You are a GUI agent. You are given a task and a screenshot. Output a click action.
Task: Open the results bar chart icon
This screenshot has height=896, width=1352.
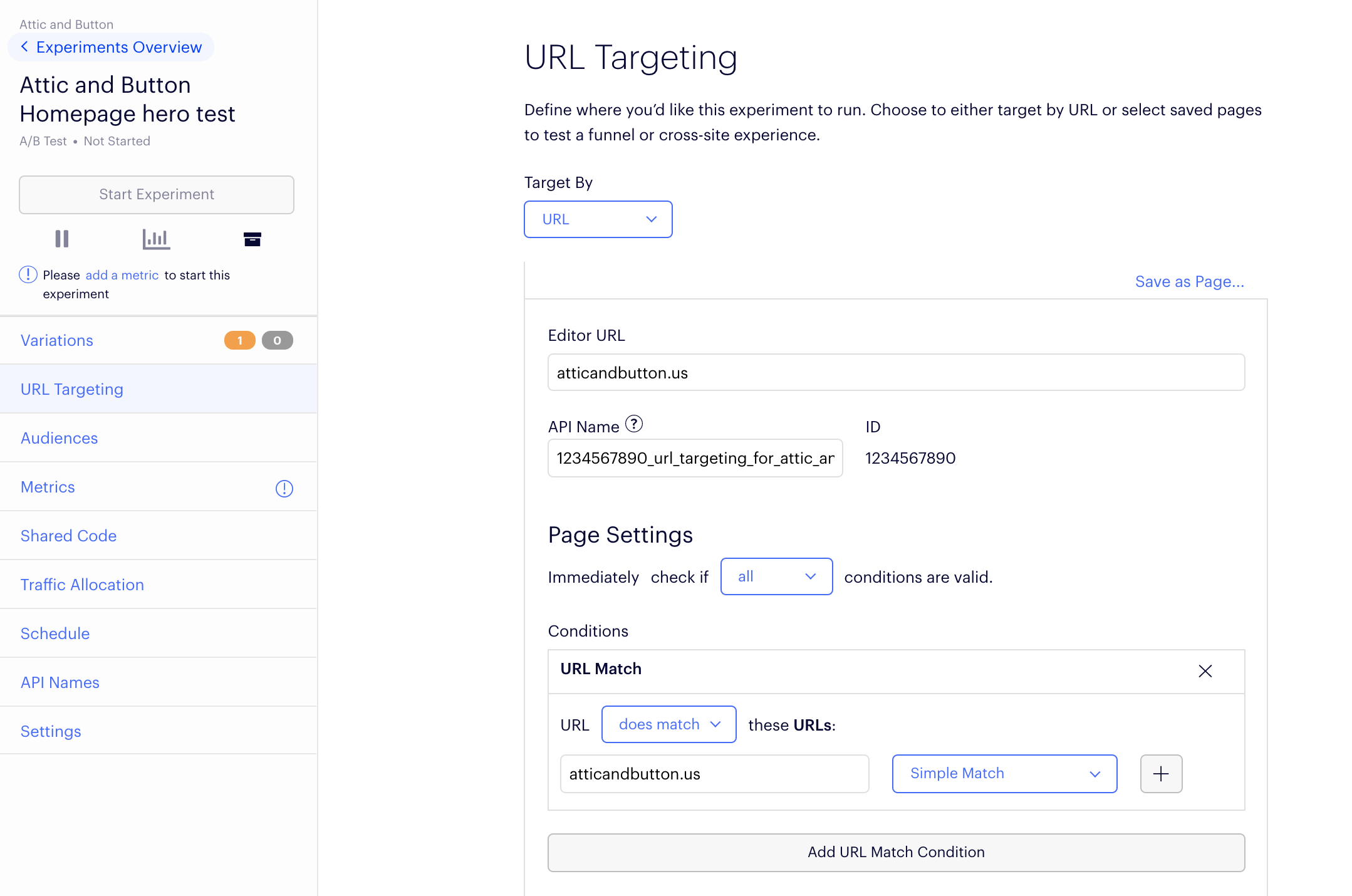[x=156, y=239]
